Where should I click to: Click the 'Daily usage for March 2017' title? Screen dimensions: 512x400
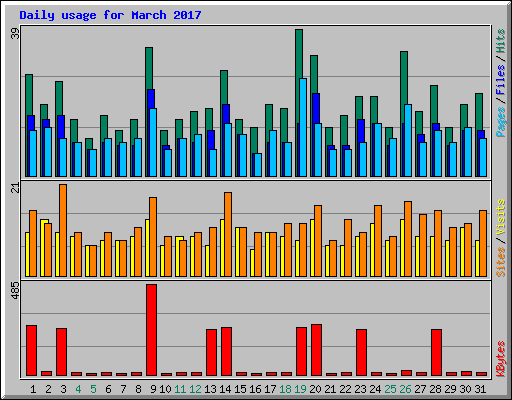pos(110,15)
